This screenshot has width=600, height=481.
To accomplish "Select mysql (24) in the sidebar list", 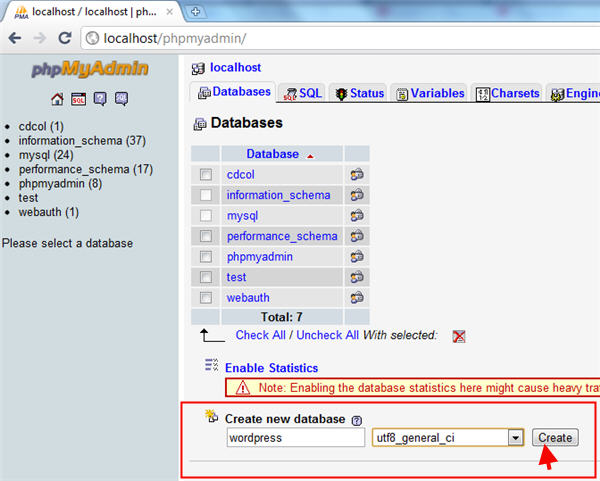I will pyautogui.click(x=46, y=155).
